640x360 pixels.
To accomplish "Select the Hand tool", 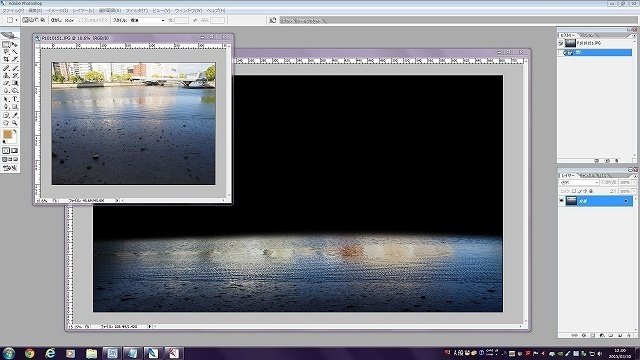I will (x=6, y=122).
